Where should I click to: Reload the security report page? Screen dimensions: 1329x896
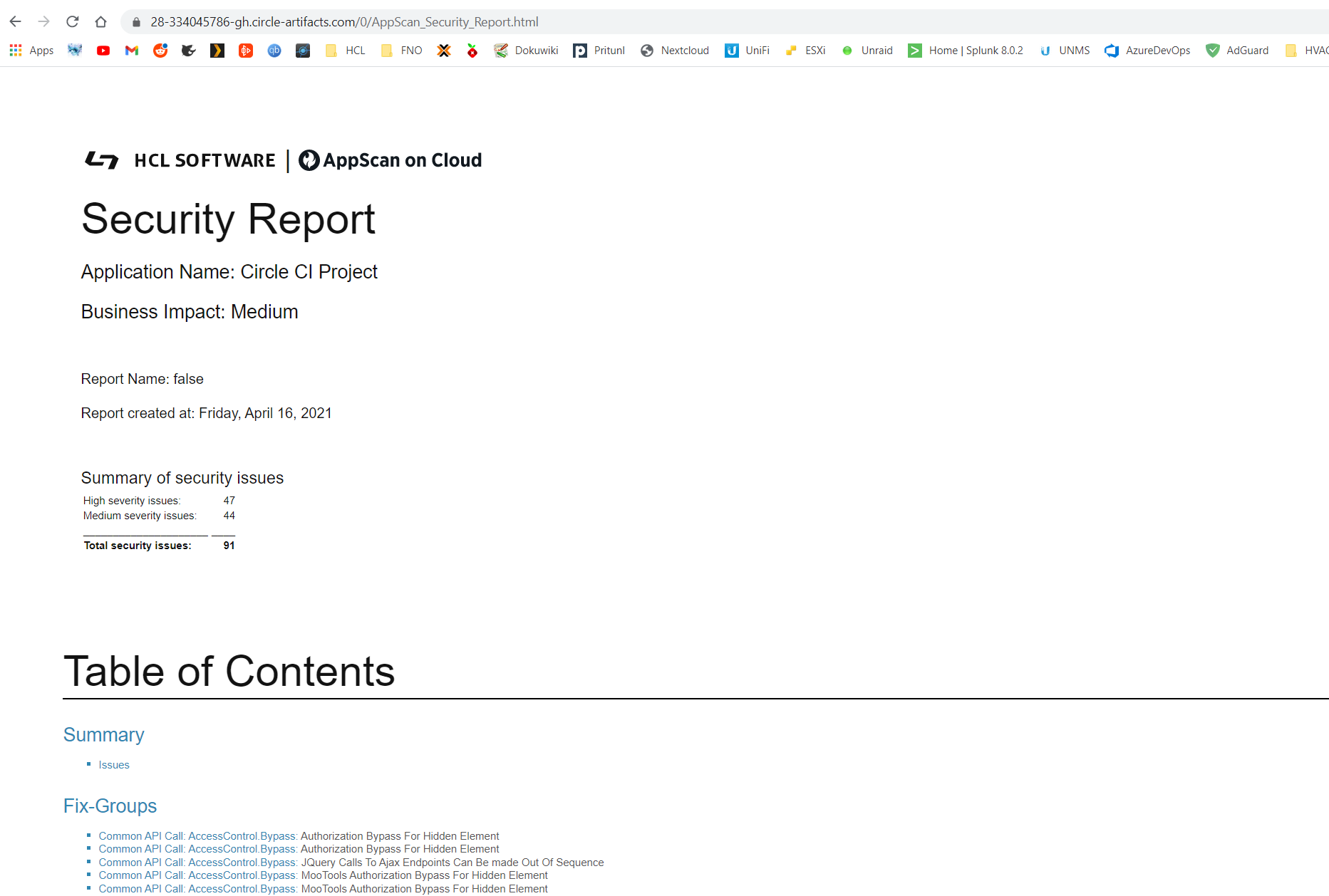coord(73,22)
